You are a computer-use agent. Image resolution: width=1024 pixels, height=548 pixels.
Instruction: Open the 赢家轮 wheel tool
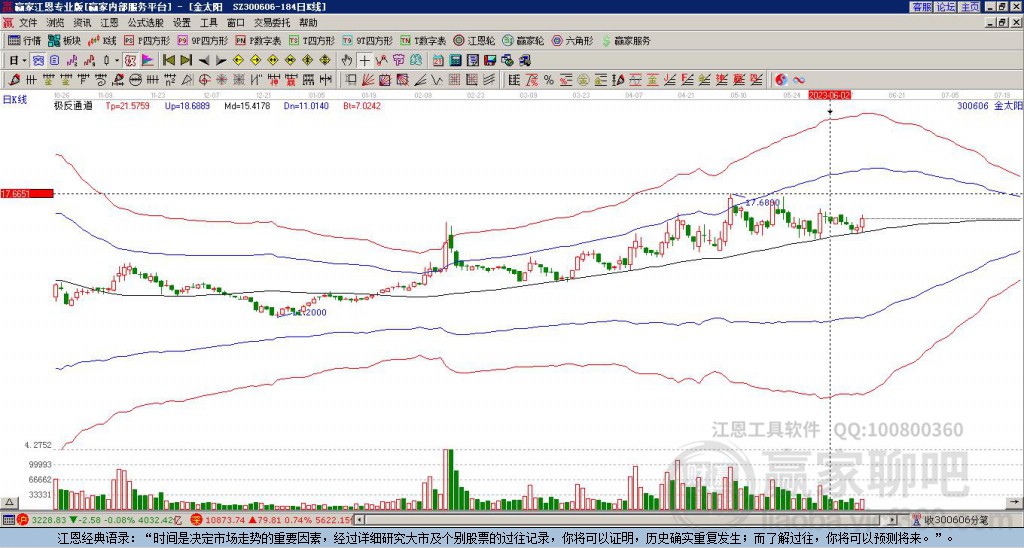[523, 40]
